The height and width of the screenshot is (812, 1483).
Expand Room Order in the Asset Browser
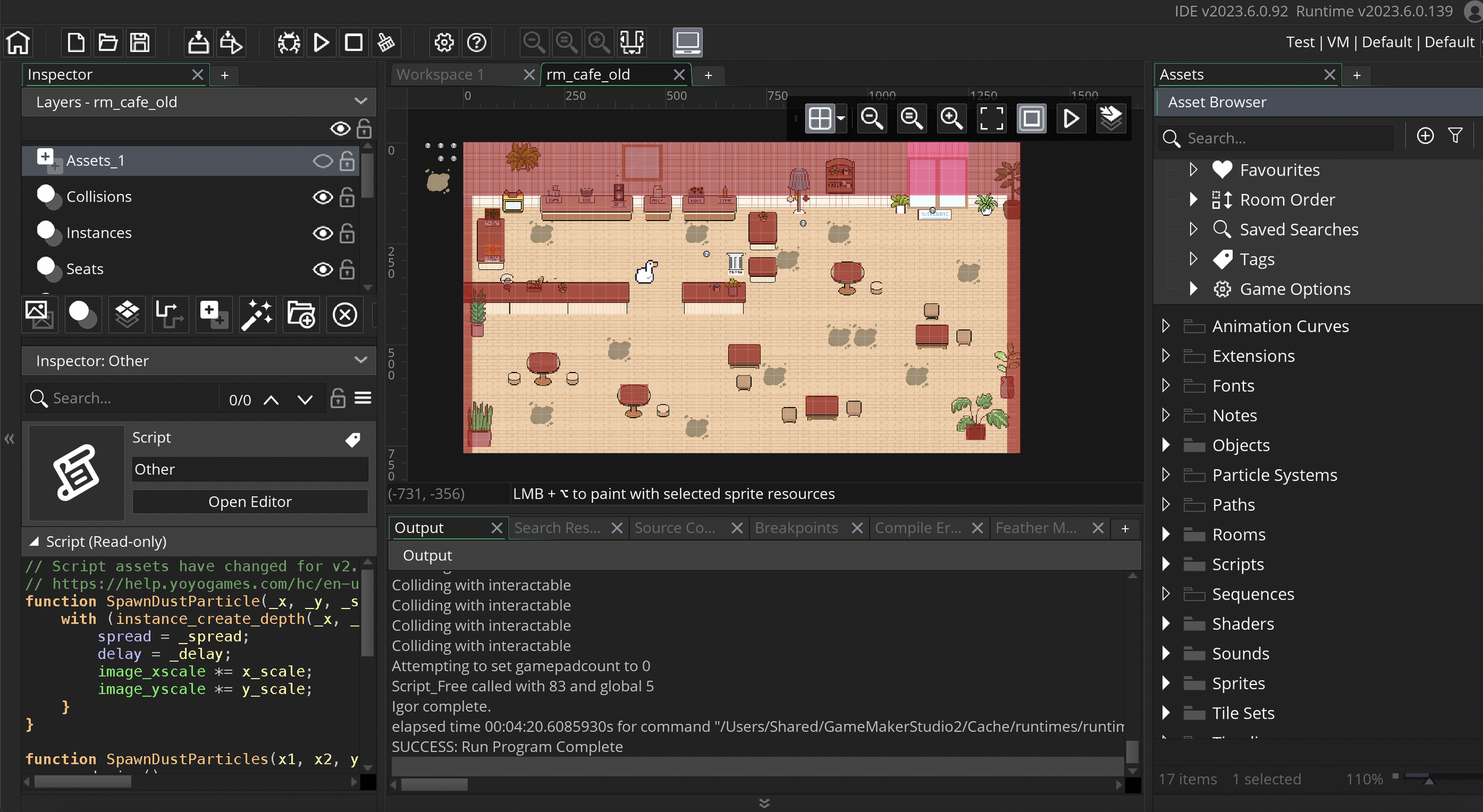pyautogui.click(x=1194, y=199)
